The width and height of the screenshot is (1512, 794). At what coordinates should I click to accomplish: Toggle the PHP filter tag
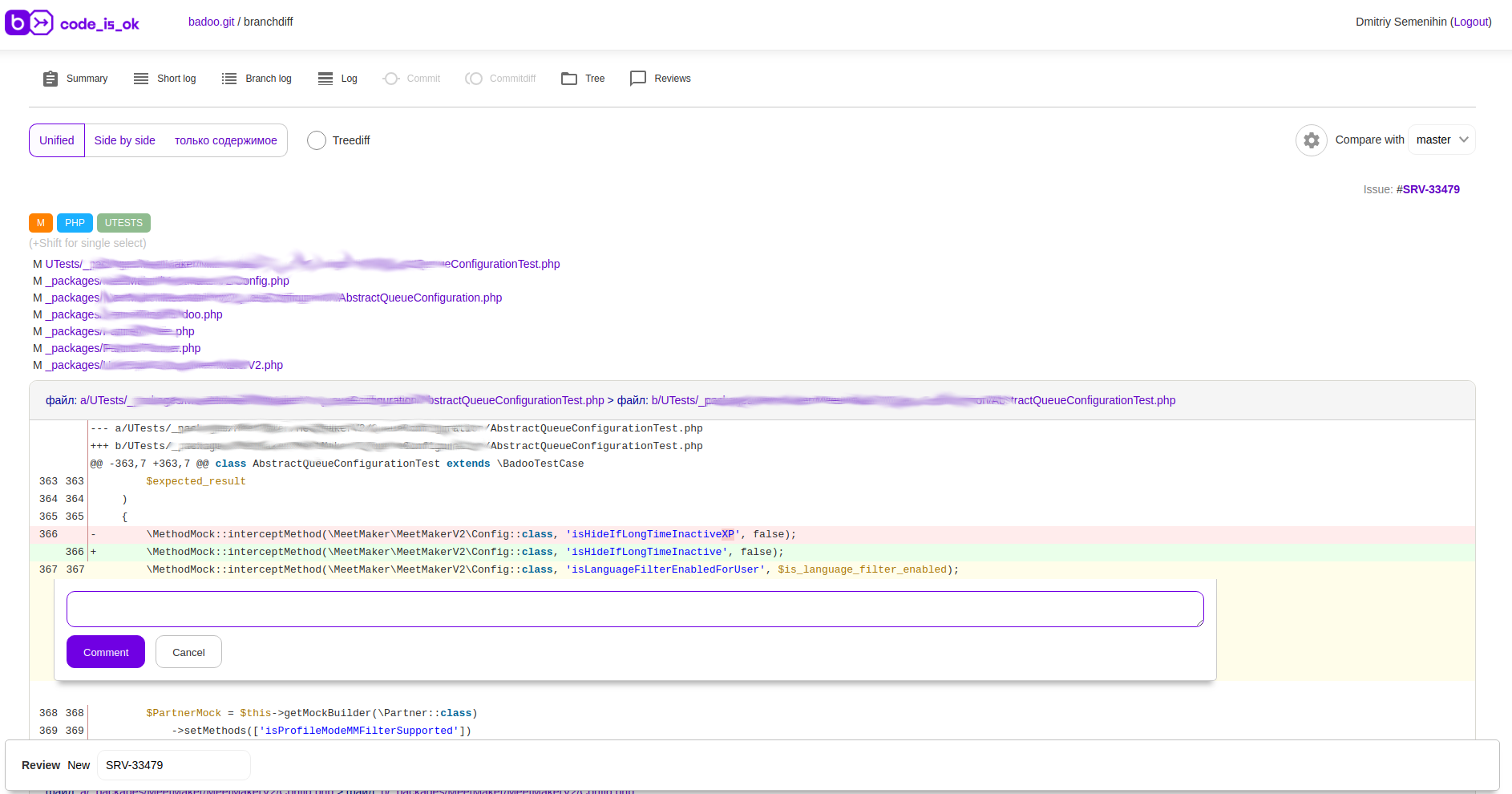(75, 223)
